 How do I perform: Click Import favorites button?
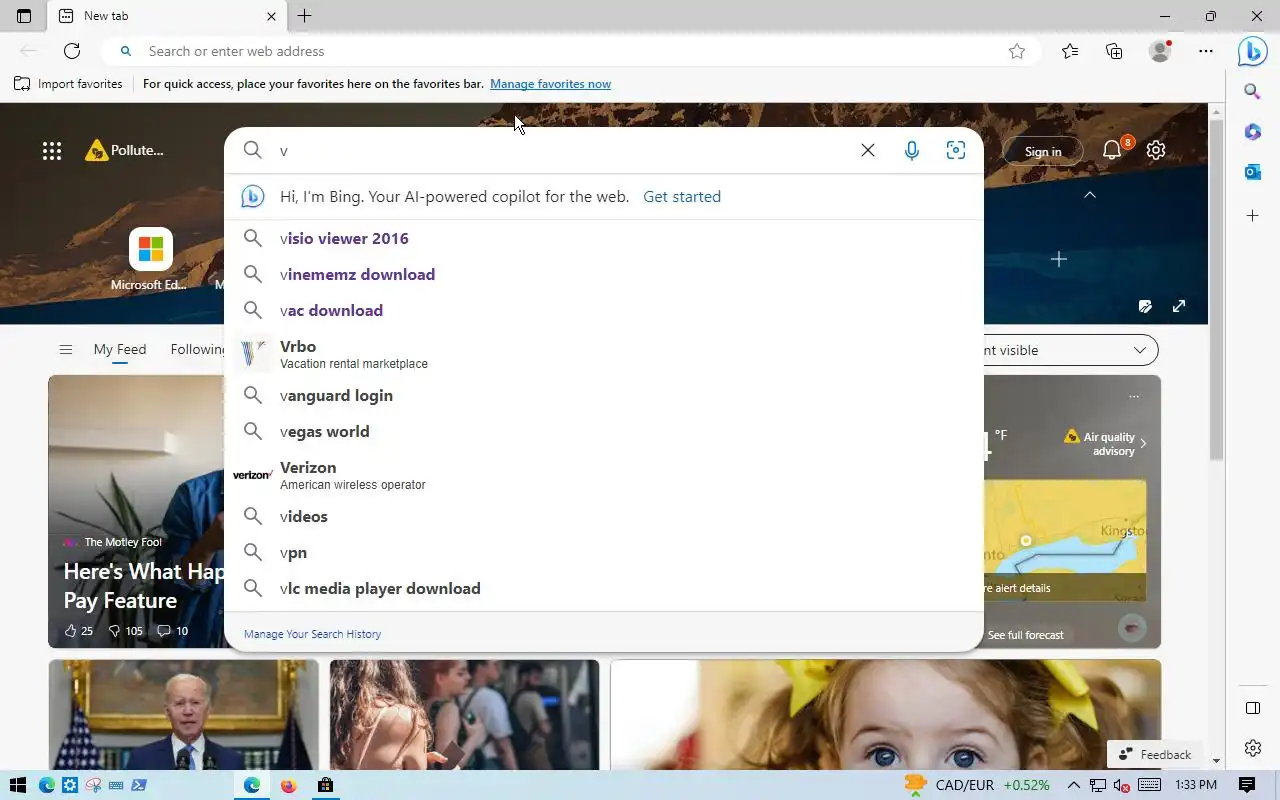click(x=69, y=84)
